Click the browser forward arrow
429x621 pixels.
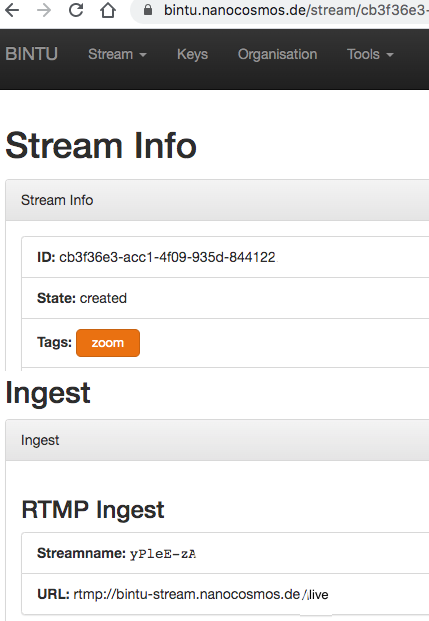(44, 10)
